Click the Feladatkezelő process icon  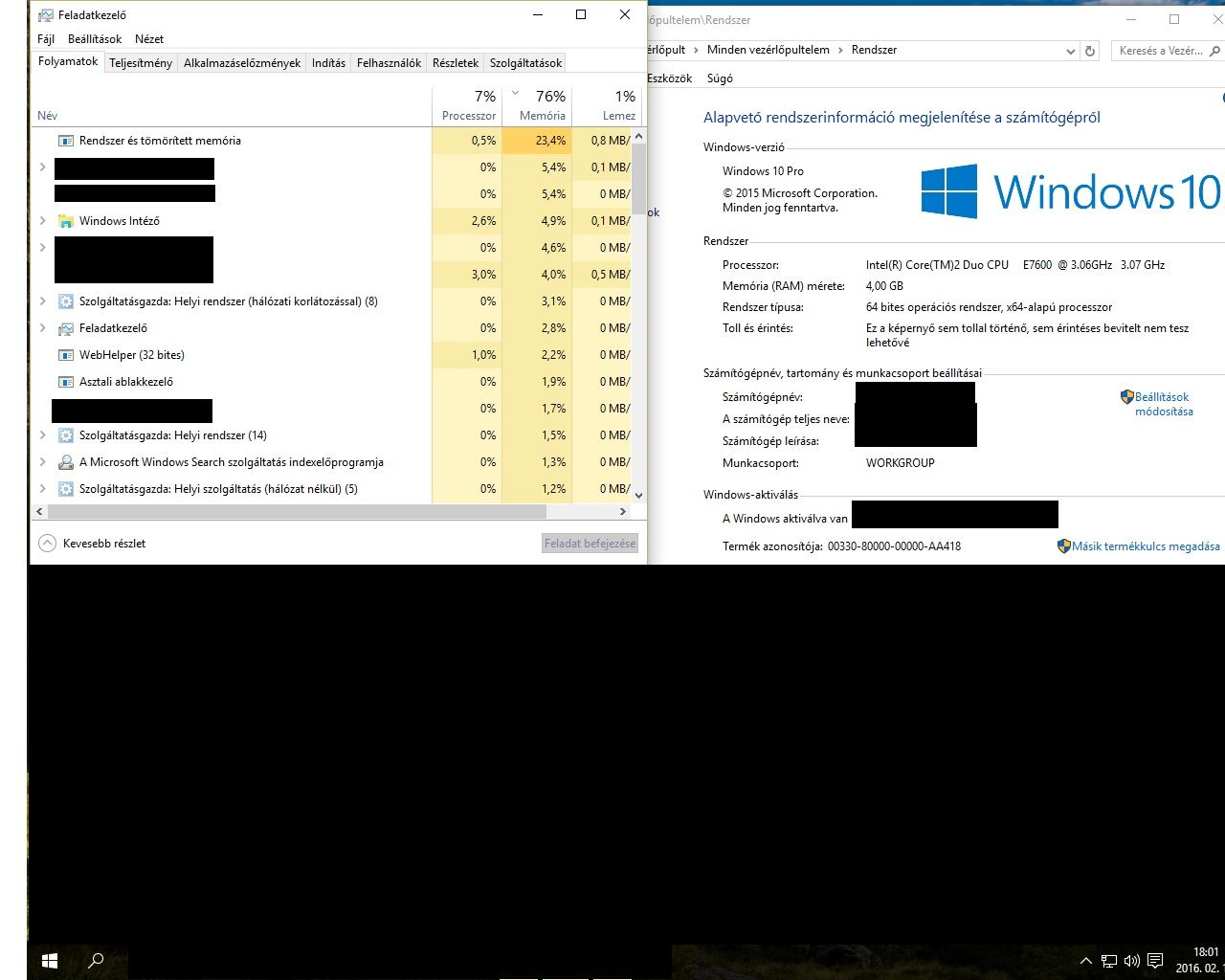66,328
